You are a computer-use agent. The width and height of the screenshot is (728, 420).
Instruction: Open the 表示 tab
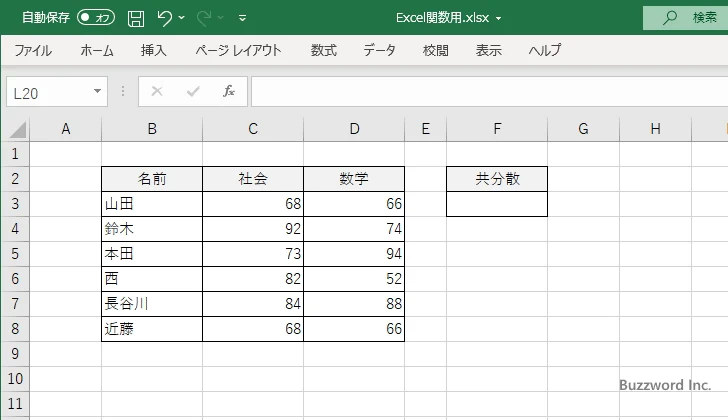[x=488, y=50]
